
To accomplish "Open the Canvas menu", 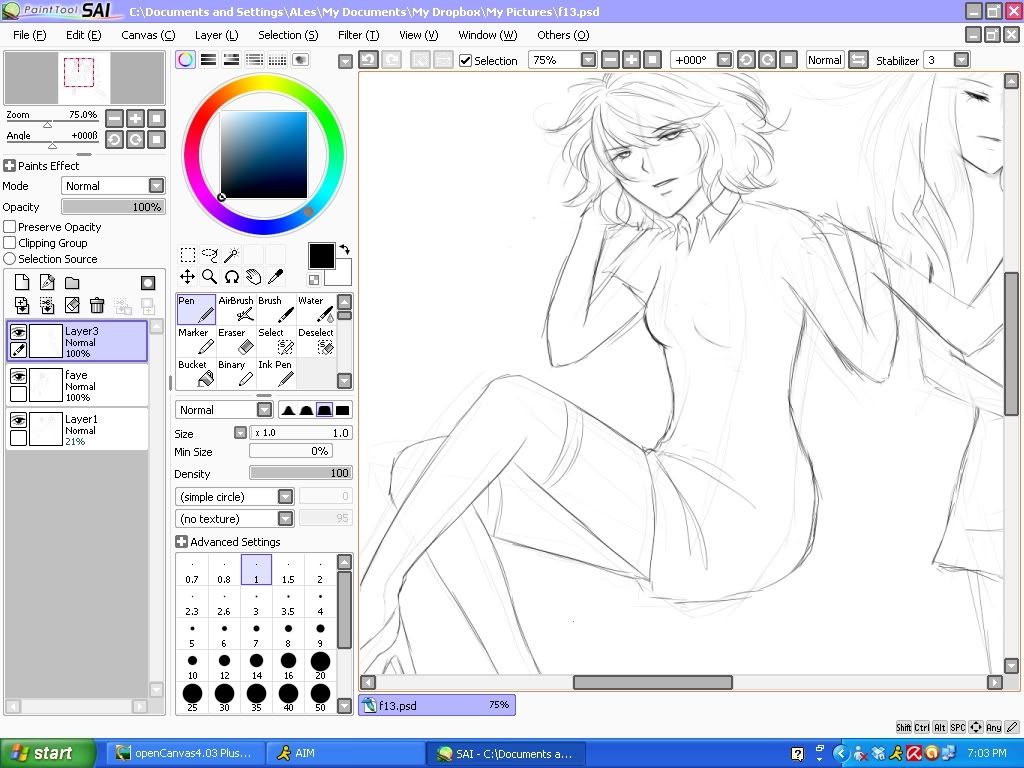I will [x=147, y=35].
